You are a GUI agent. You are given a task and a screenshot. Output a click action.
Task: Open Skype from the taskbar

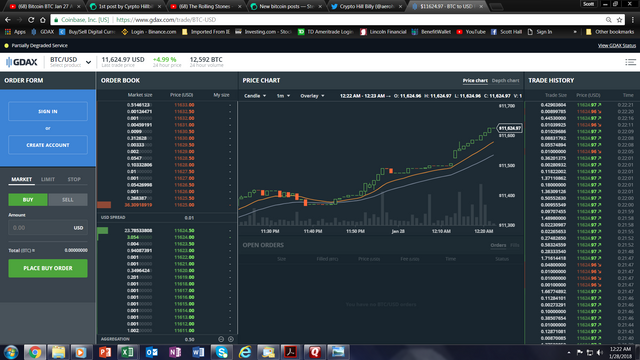click(221, 352)
